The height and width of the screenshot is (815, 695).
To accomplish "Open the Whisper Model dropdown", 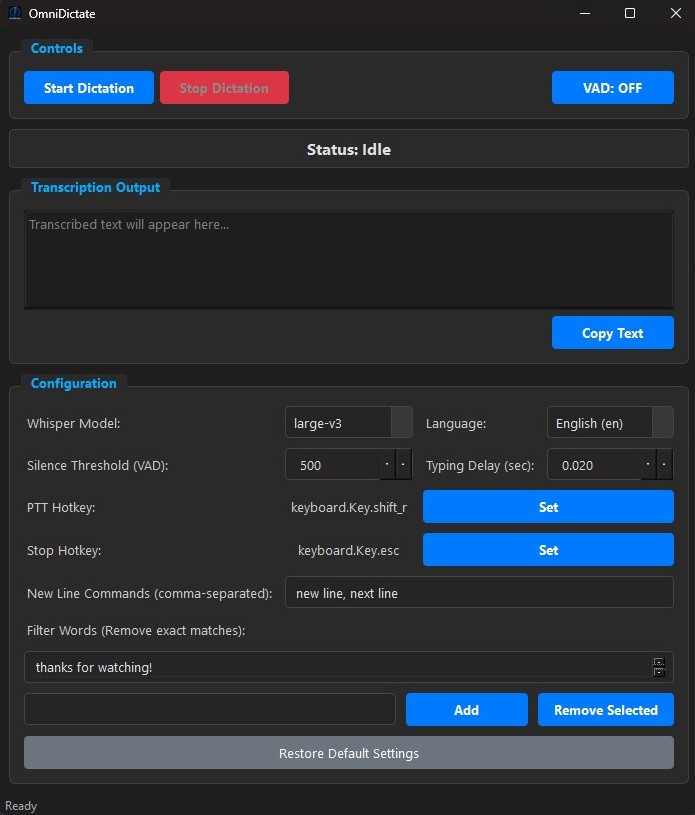I will [348, 422].
